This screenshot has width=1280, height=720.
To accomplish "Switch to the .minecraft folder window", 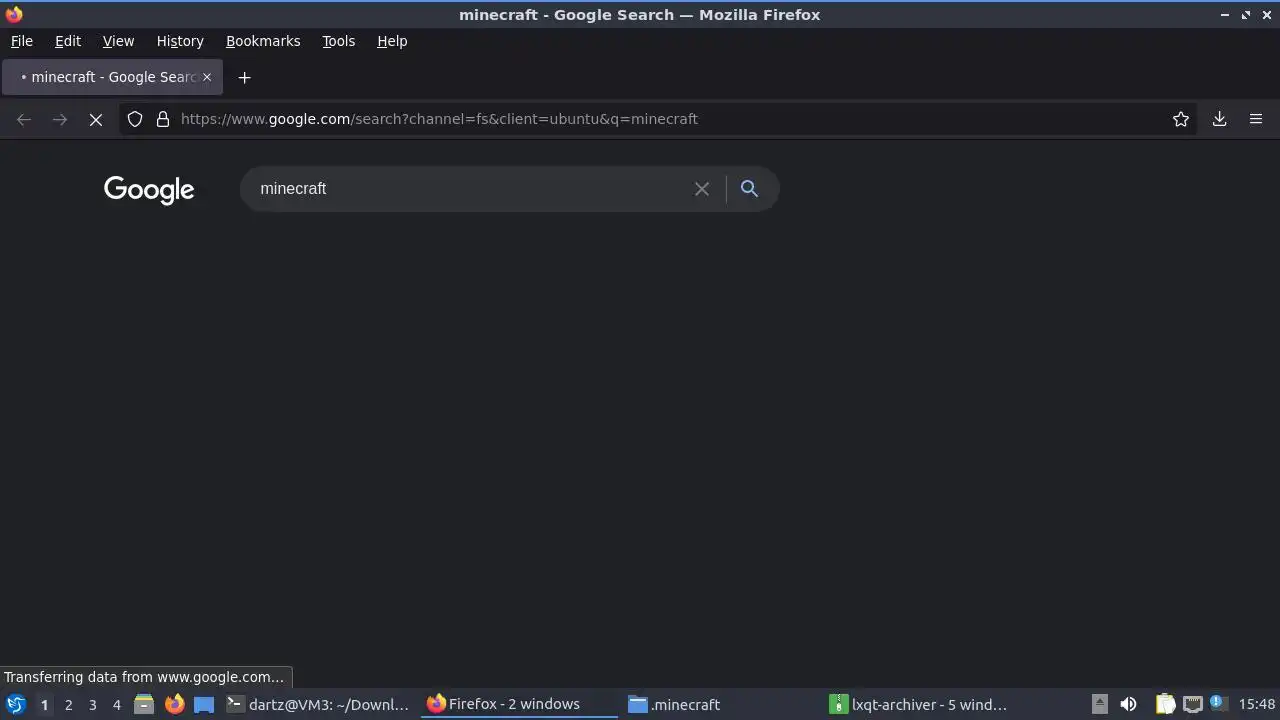I will [x=721, y=704].
